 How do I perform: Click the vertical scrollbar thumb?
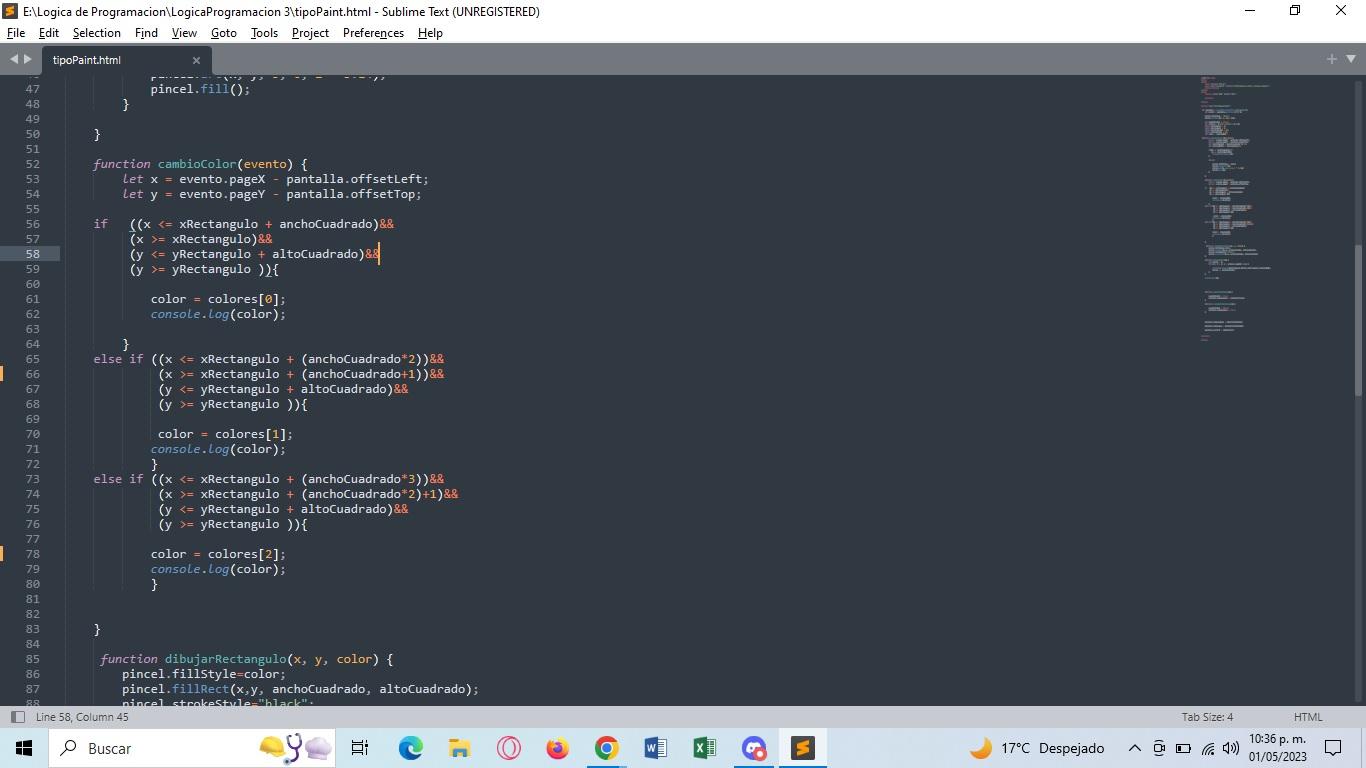tap(1358, 320)
